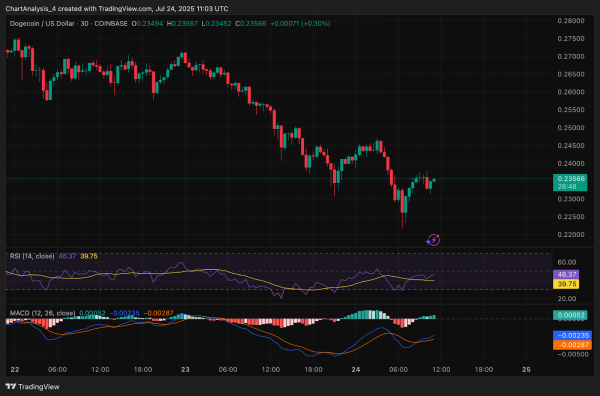Click the RSI (14, close) indicator label

(x=32, y=256)
